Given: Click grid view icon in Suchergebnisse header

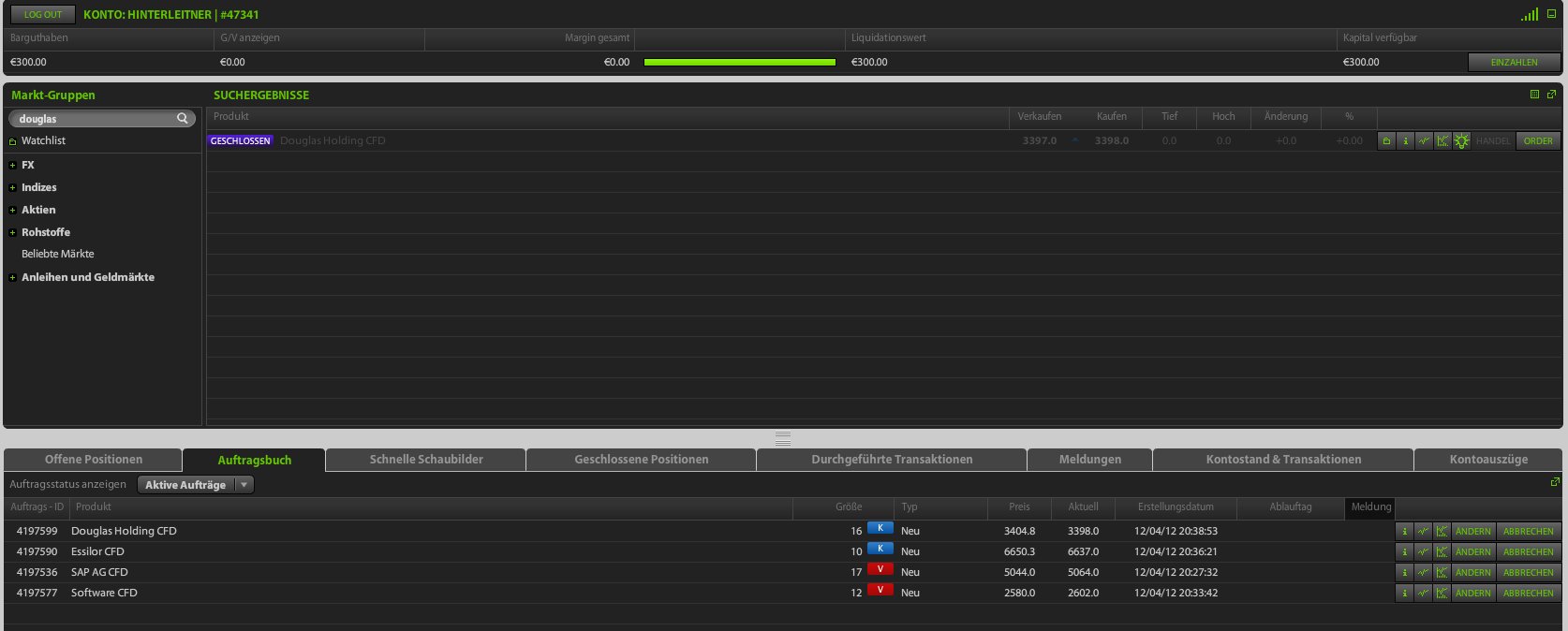Looking at the screenshot, I should pyautogui.click(x=1534, y=95).
